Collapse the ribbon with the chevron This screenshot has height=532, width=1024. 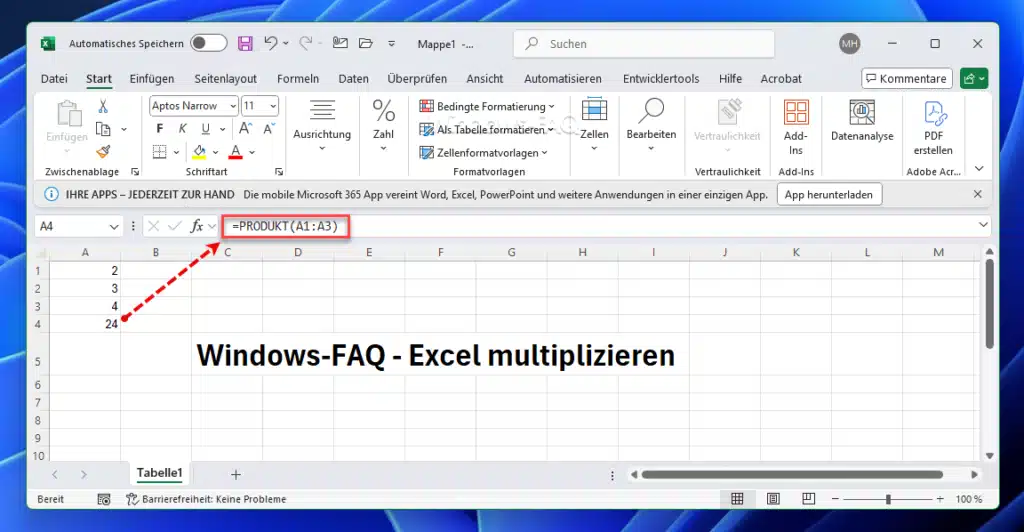979,169
